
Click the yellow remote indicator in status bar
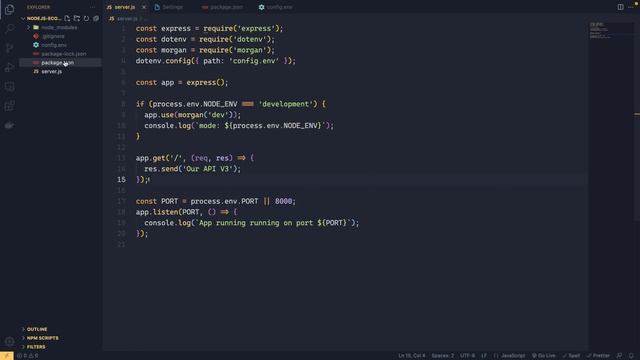pos(7,356)
